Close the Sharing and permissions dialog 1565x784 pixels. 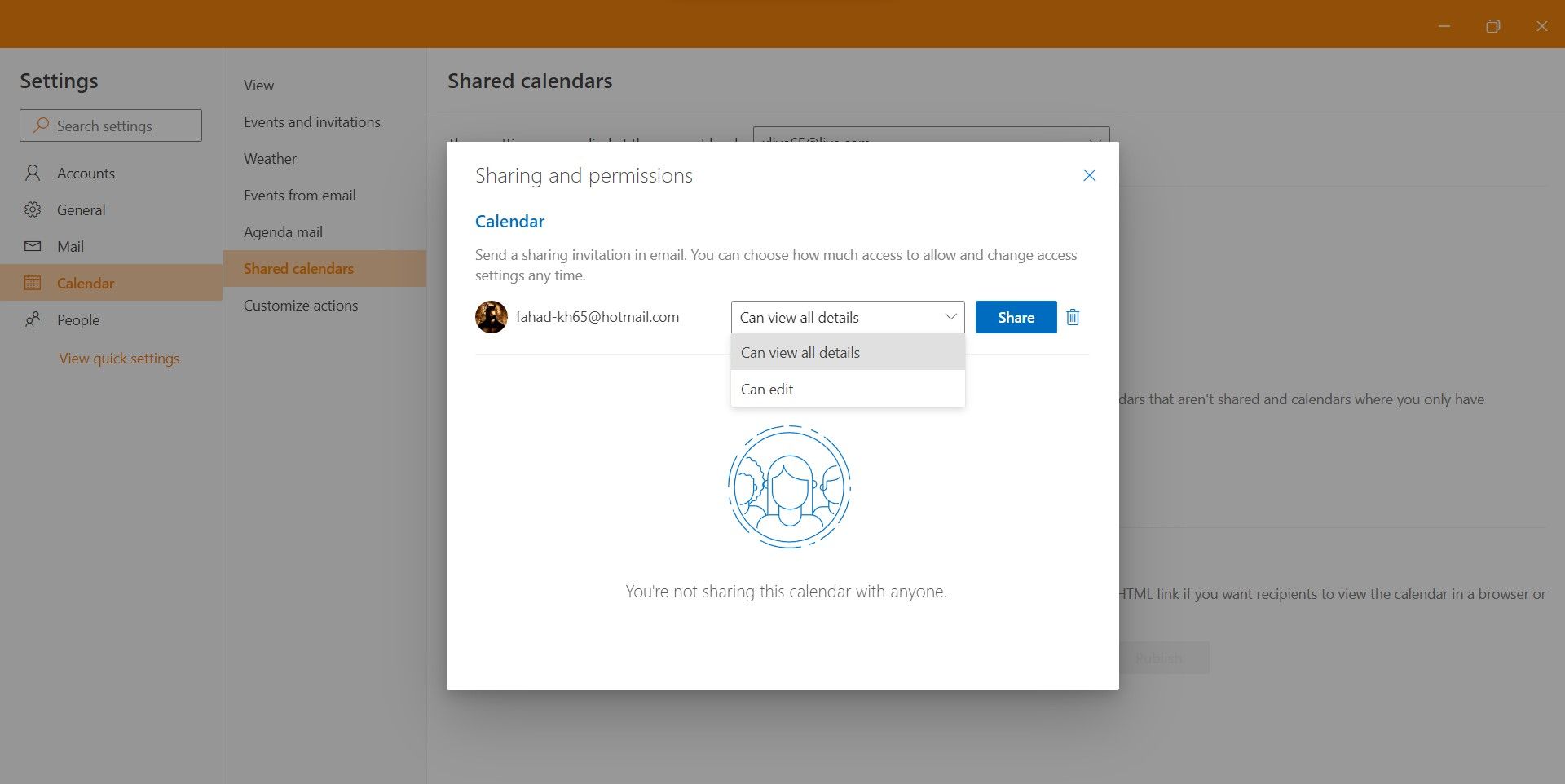coord(1089,175)
